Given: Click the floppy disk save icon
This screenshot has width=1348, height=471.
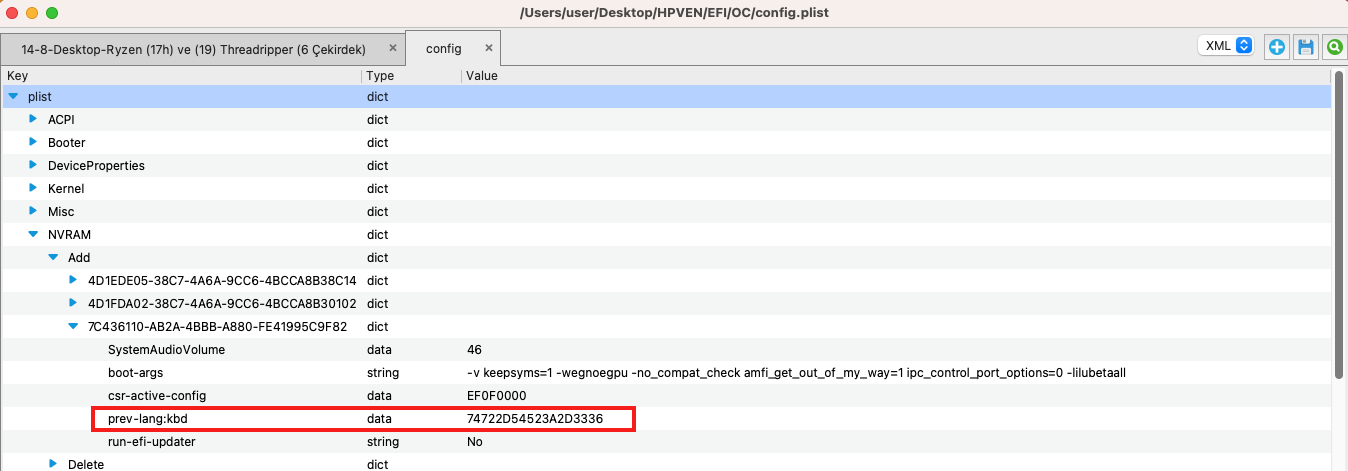Looking at the screenshot, I should pos(1305,47).
